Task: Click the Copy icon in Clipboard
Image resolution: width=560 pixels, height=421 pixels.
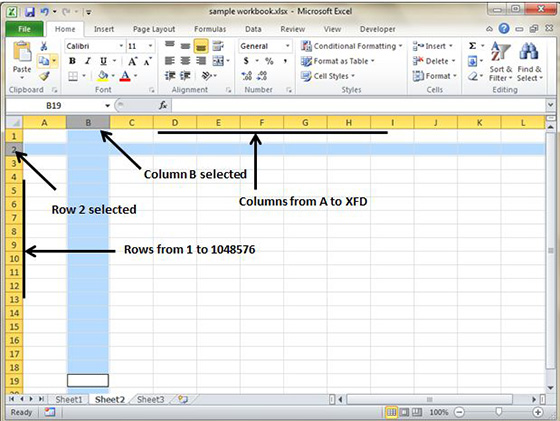Action: pos(44,61)
